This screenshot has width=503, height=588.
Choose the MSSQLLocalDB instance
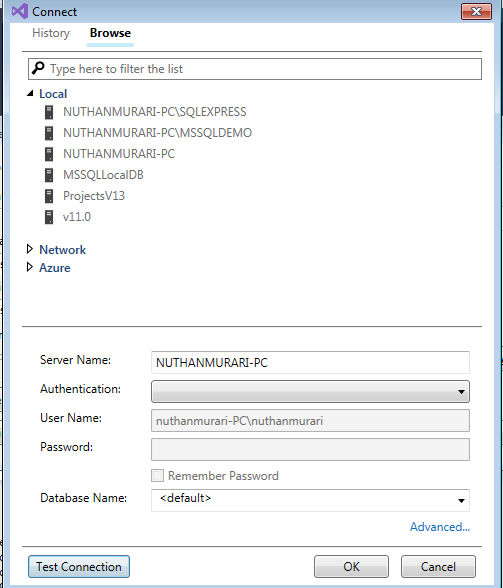103,175
